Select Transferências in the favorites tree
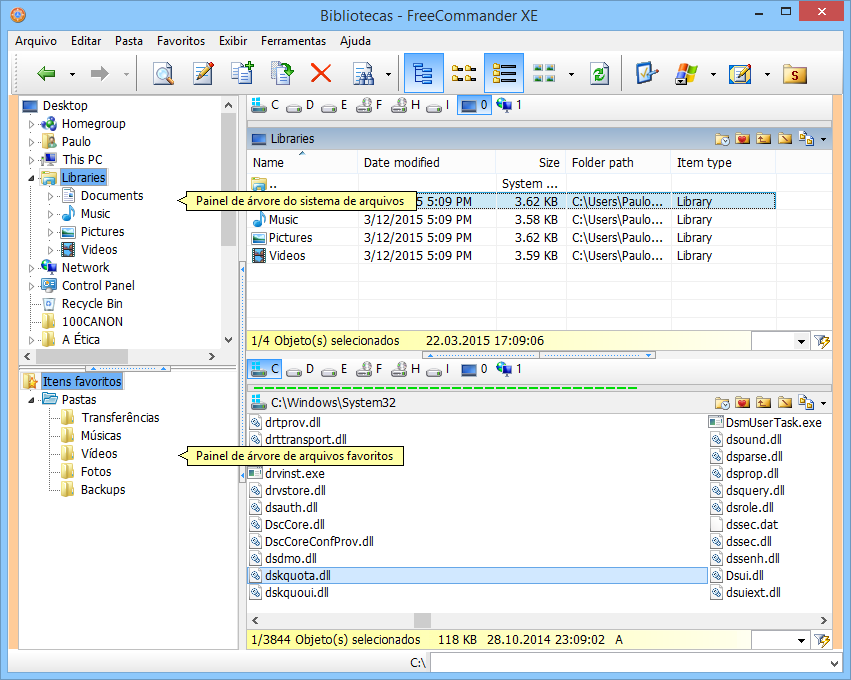The height and width of the screenshot is (680, 851). click(120, 418)
